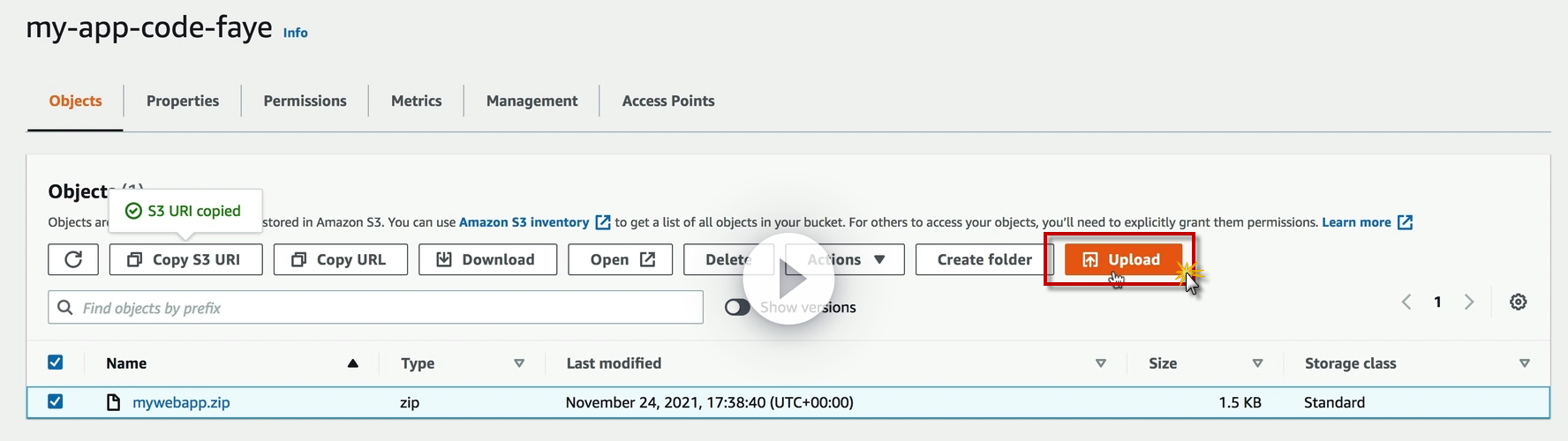Open the Permissions tab
The height and width of the screenshot is (441, 1568).
click(305, 101)
